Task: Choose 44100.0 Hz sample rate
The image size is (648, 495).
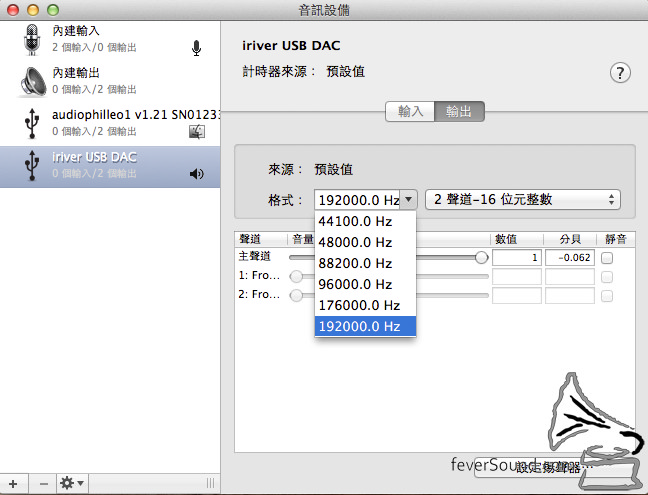Action: pyautogui.click(x=365, y=221)
